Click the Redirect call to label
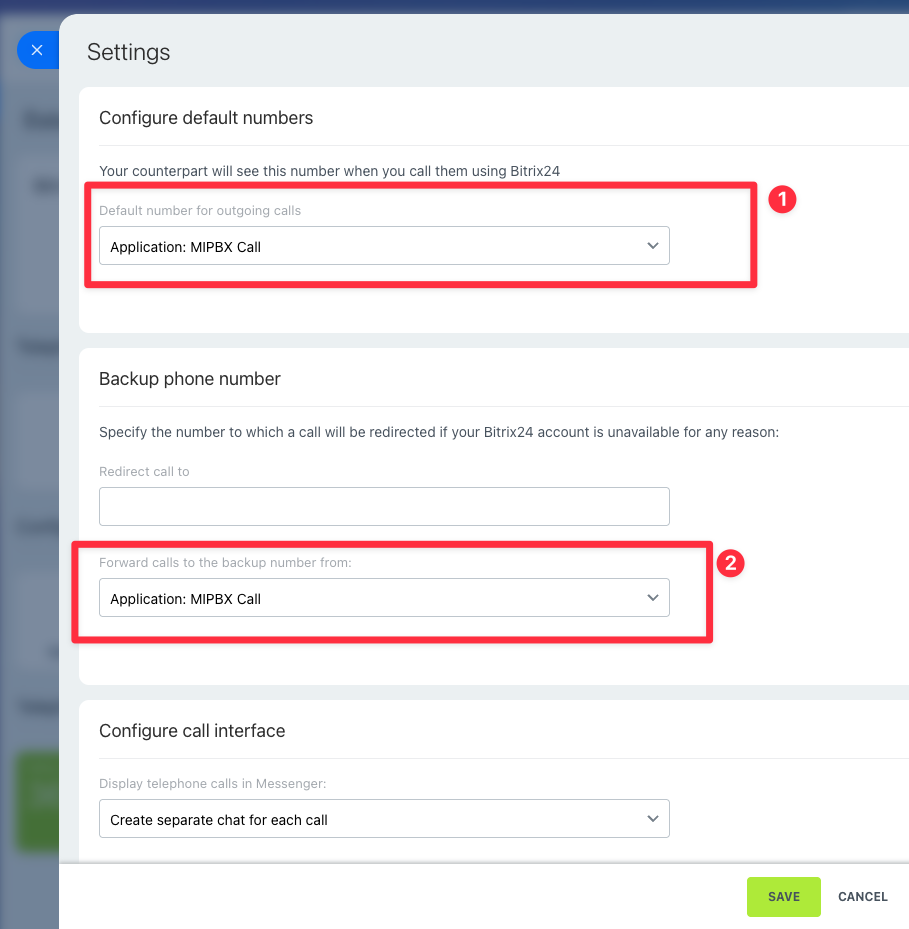The height and width of the screenshot is (929, 909). point(144,472)
